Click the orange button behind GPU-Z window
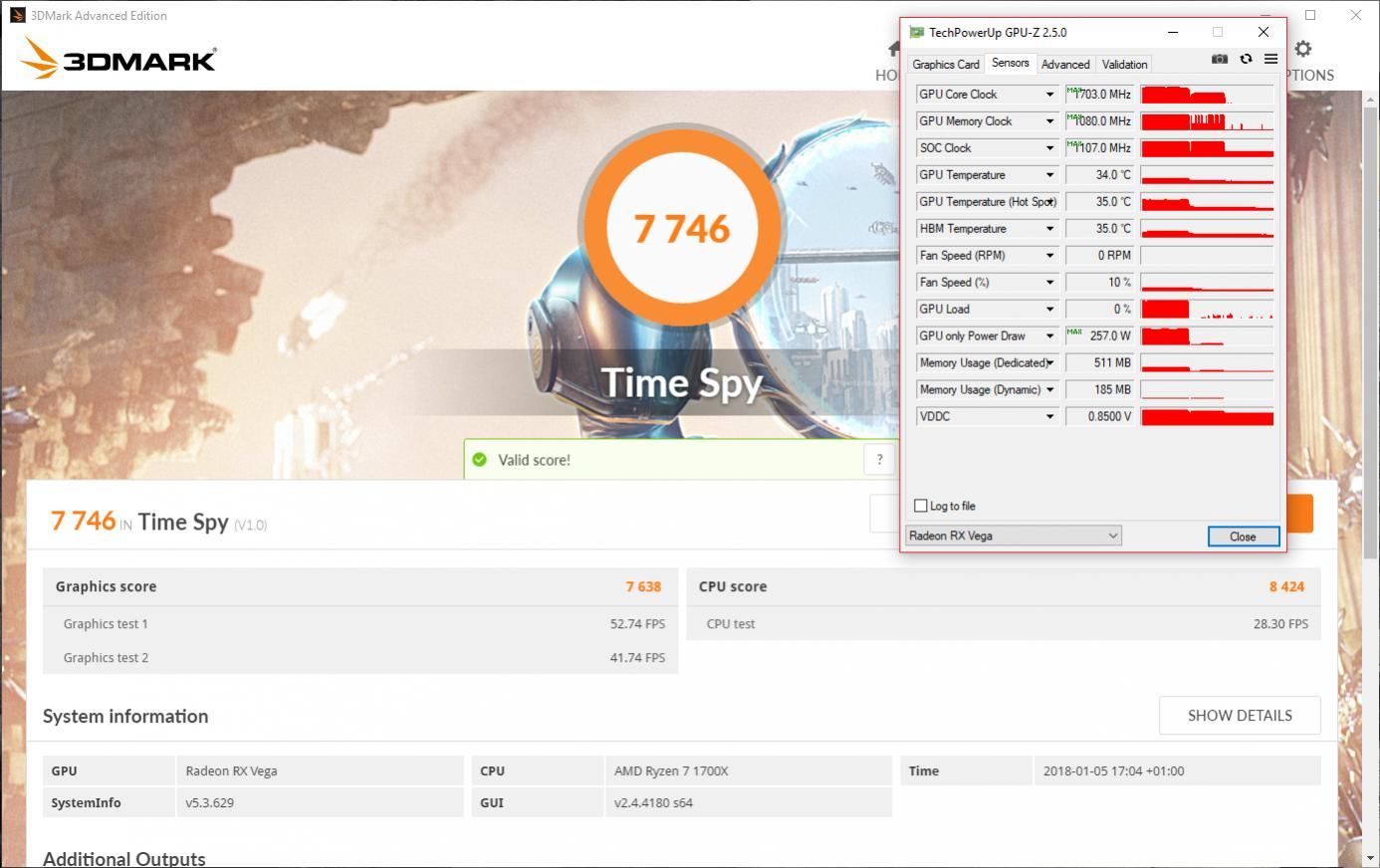The width and height of the screenshot is (1380, 868). tap(1299, 514)
